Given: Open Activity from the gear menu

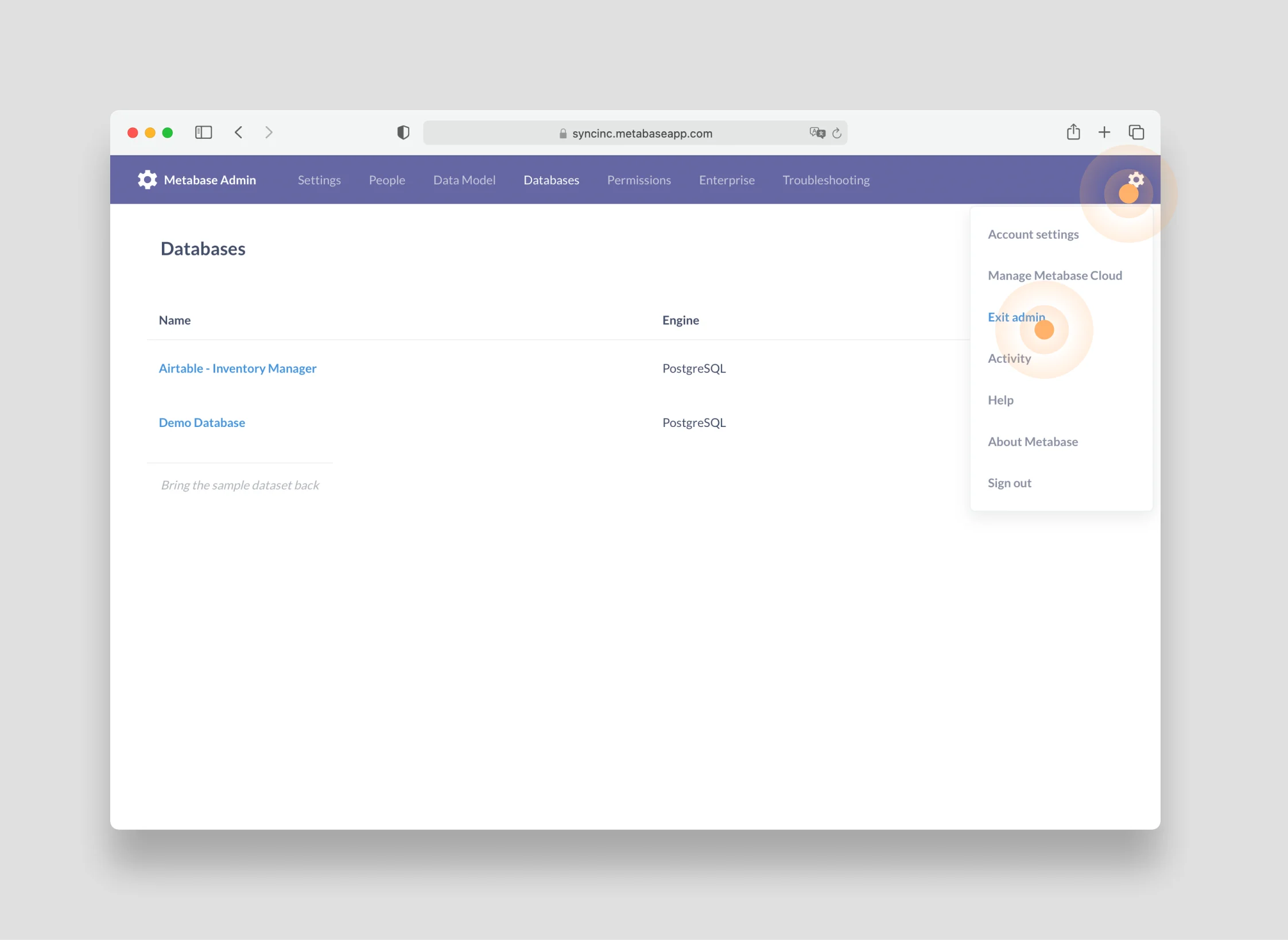Looking at the screenshot, I should tap(1009, 359).
